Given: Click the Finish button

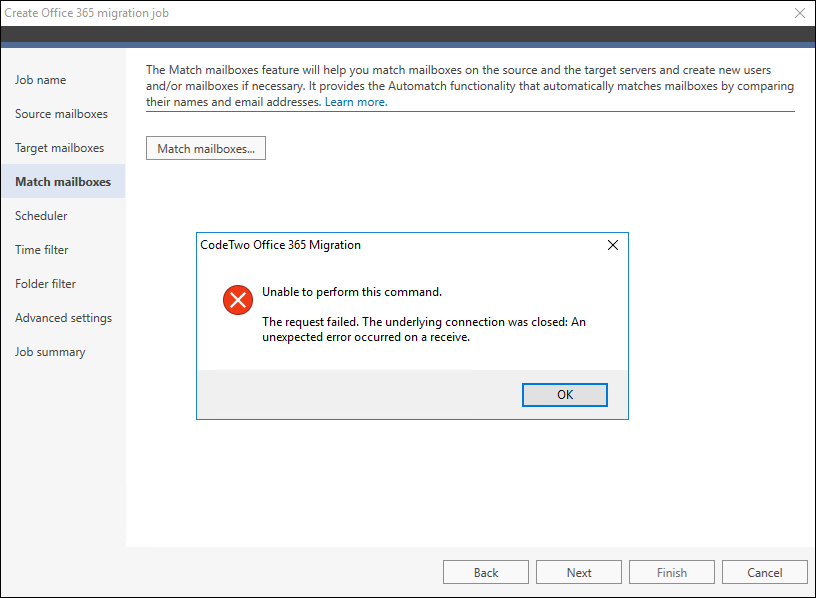Looking at the screenshot, I should pyautogui.click(x=671, y=572).
